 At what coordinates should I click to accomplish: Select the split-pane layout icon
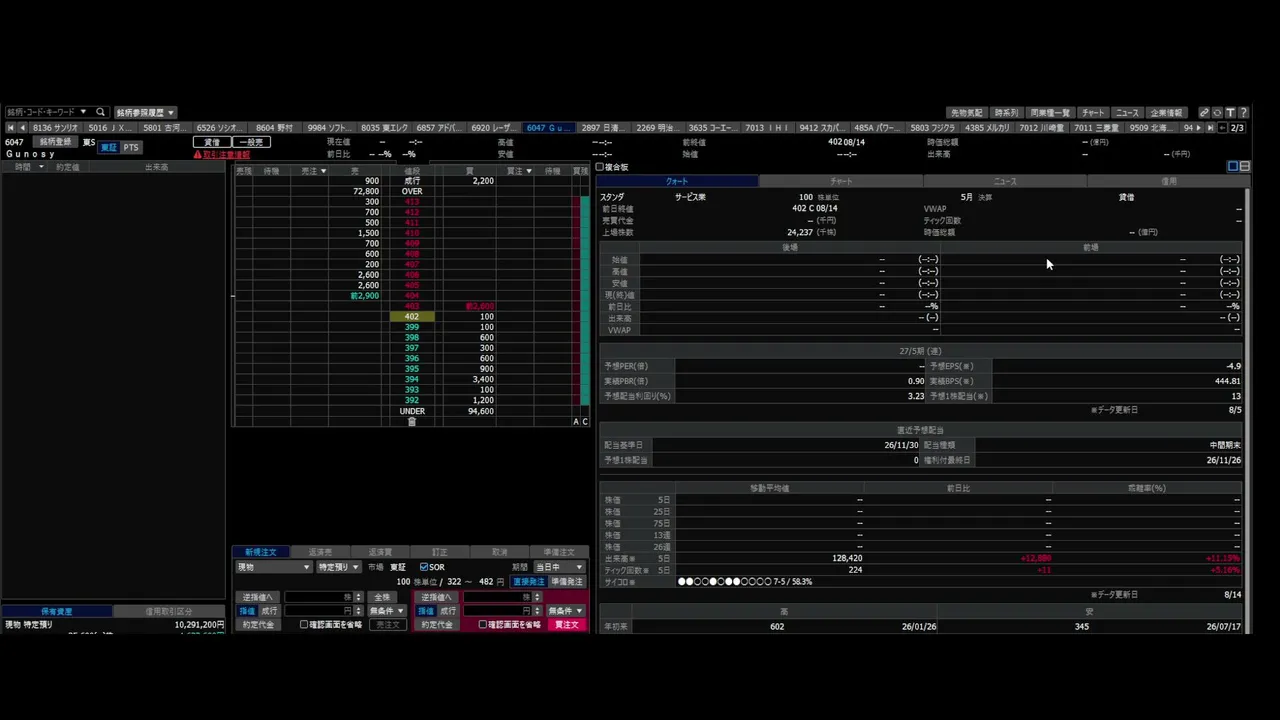click(1245, 166)
